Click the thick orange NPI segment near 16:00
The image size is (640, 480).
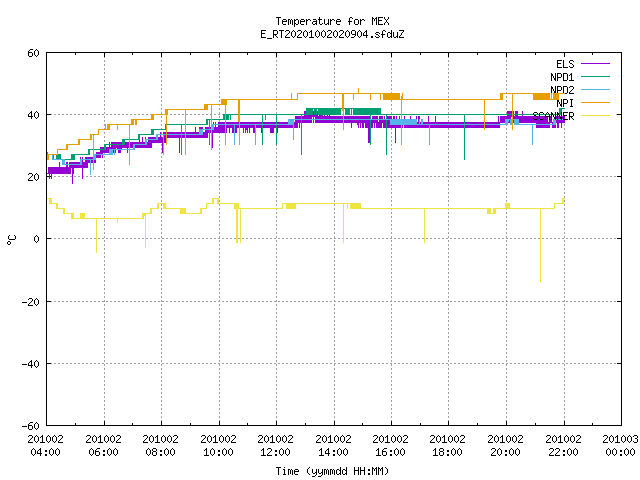(391, 96)
